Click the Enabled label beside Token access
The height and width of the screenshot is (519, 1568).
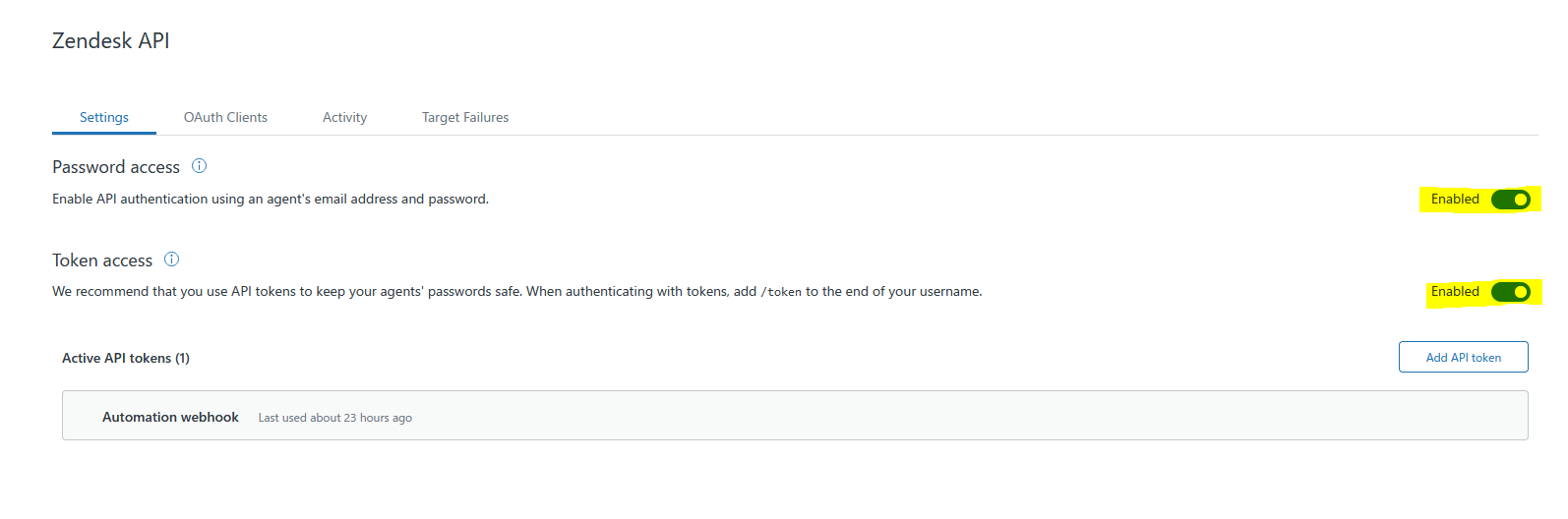pyautogui.click(x=1455, y=292)
